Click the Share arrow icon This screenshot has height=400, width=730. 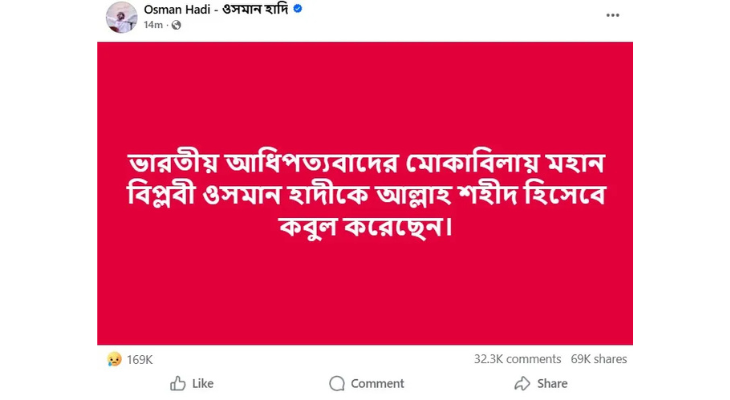(521, 383)
